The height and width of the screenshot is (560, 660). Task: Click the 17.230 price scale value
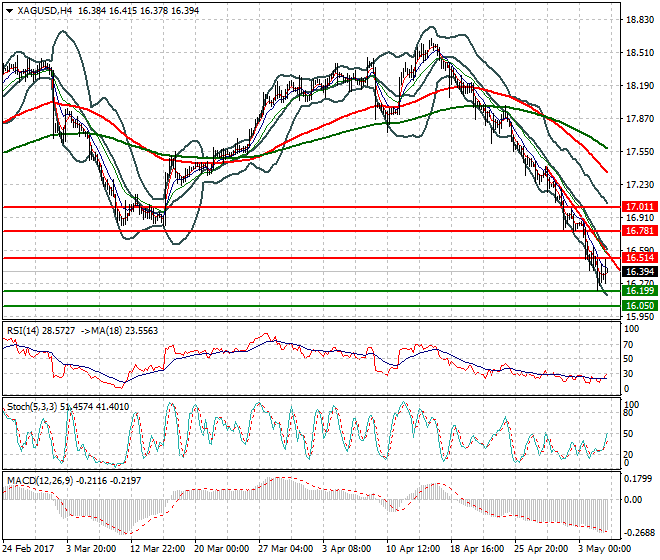click(x=640, y=184)
